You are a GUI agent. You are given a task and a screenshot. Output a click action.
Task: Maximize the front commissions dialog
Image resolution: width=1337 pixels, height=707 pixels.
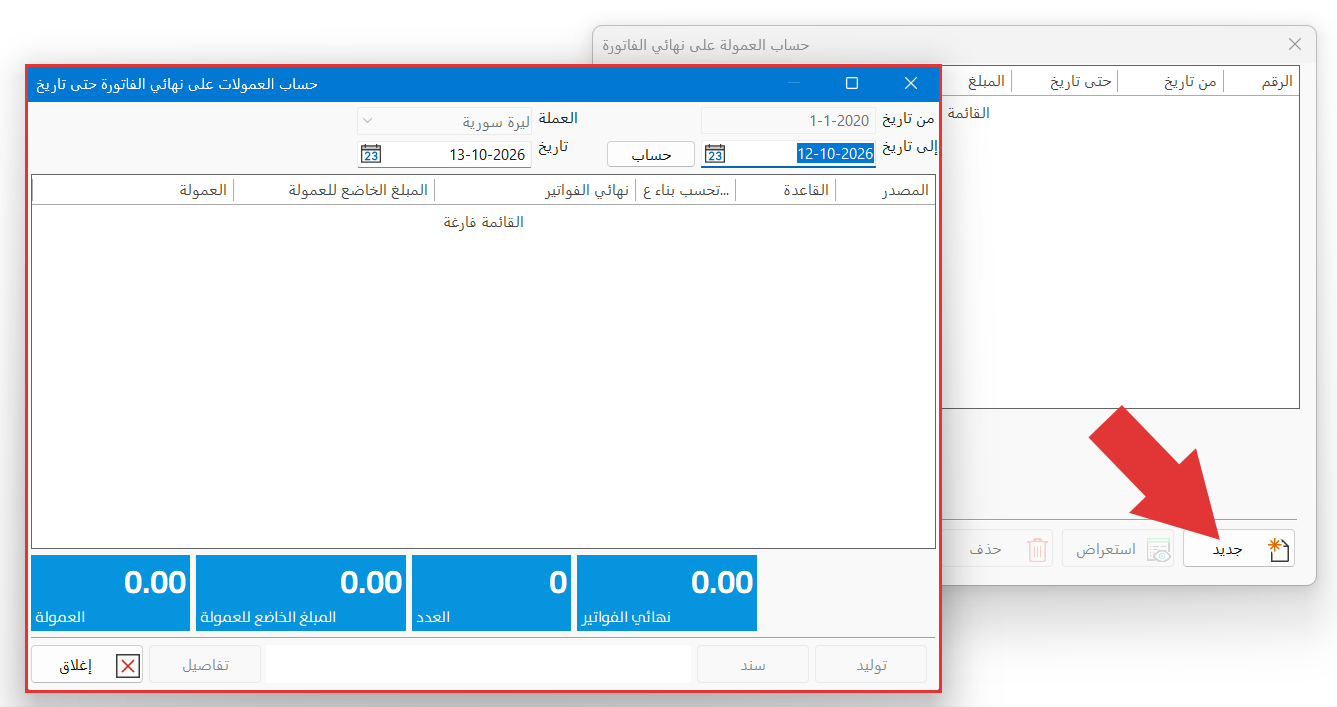click(x=852, y=84)
